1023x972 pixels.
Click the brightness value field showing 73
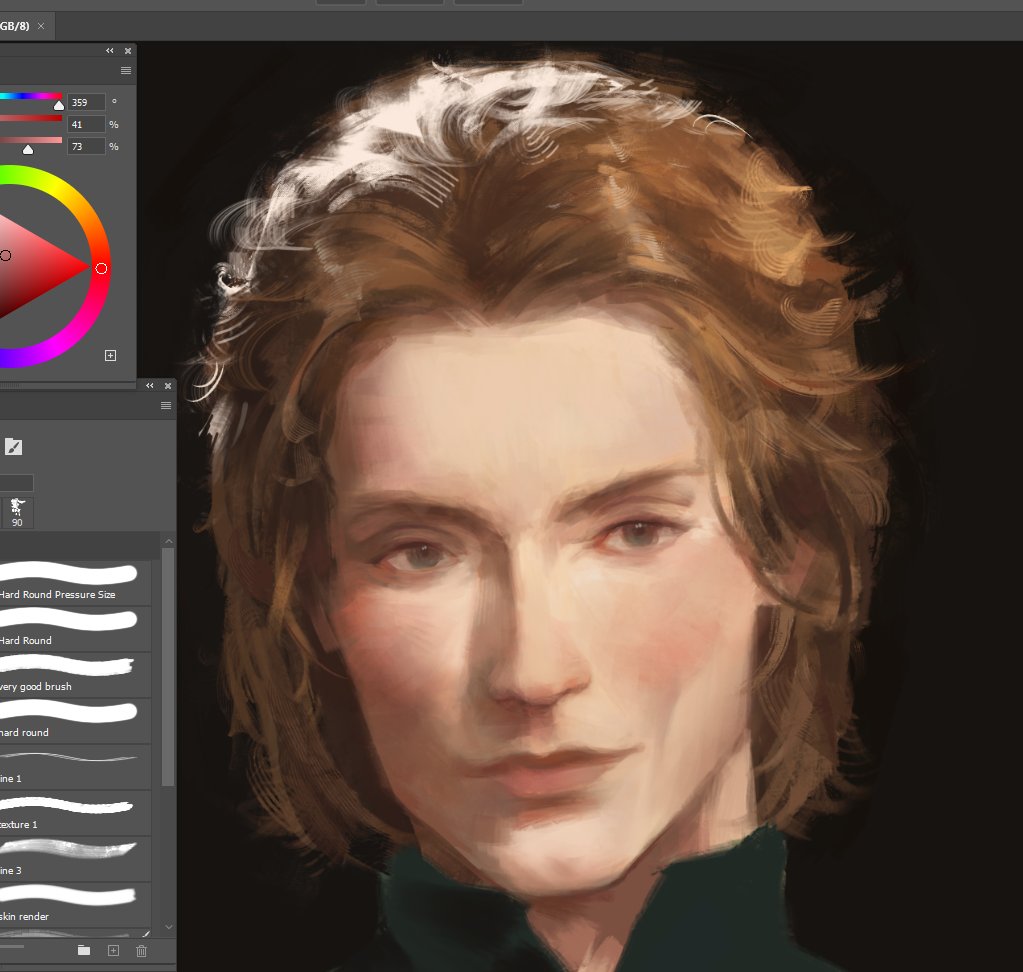click(86, 147)
